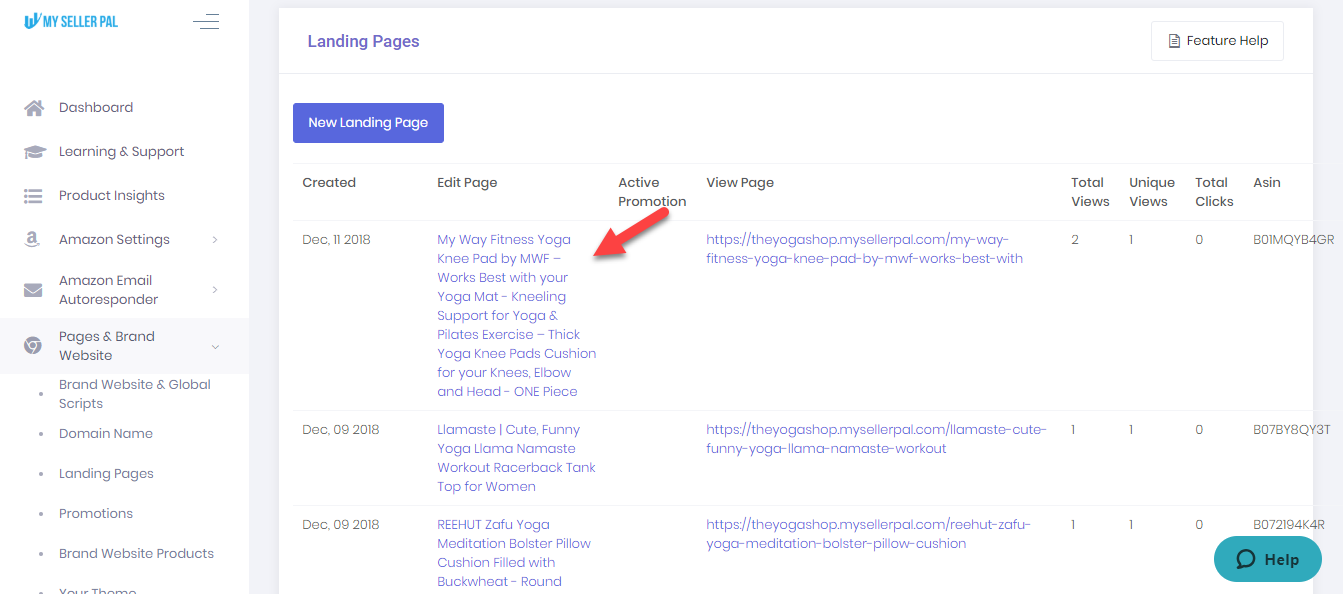Click the Active Promotion column header
Screen dimensions: 1343x594
[652, 192]
